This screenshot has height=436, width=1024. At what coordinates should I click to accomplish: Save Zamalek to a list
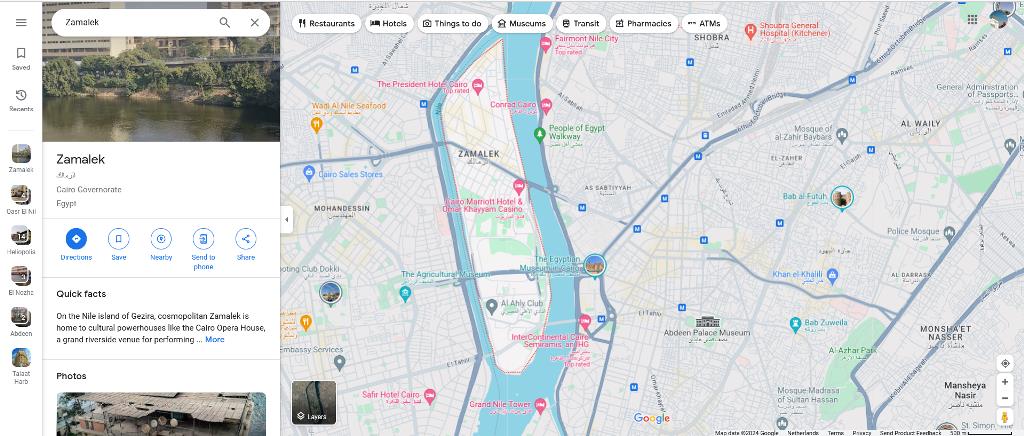119,245
